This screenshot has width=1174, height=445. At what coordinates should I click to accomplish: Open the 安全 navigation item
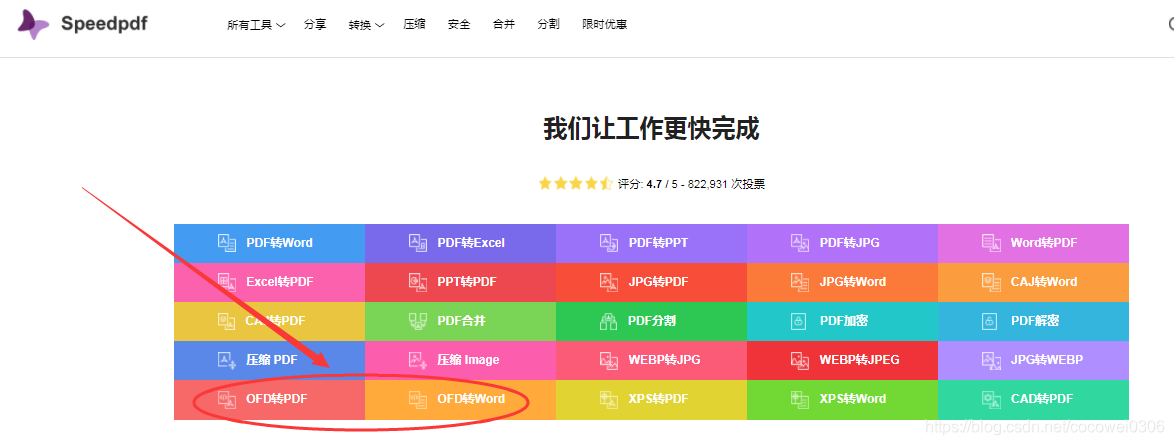click(x=459, y=24)
